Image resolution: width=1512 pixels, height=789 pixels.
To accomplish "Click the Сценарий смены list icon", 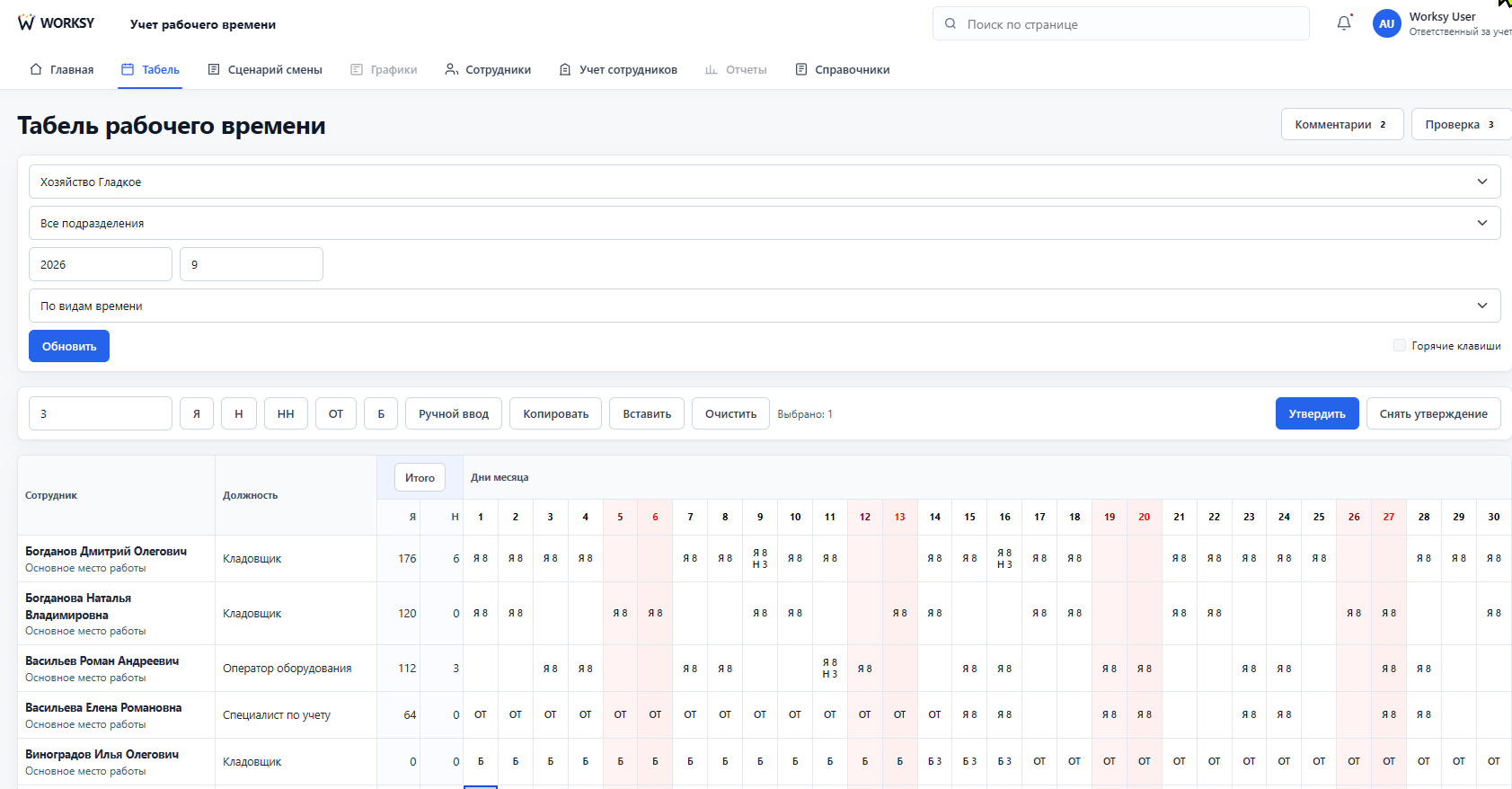I will (214, 69).
